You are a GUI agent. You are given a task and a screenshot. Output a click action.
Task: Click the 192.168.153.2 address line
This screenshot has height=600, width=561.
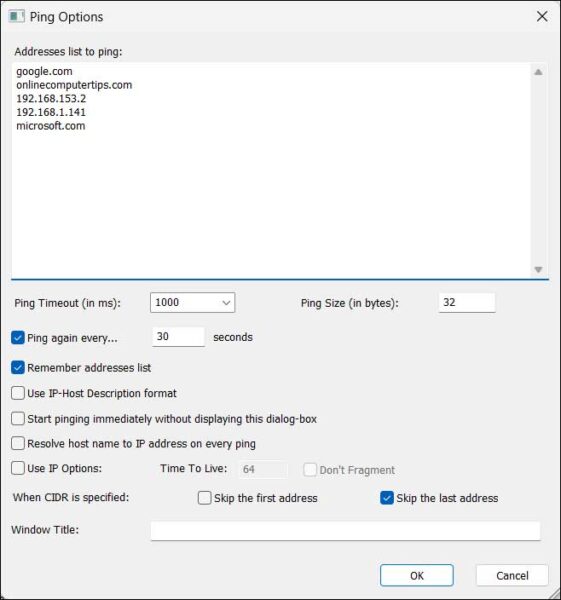[51, 99]
